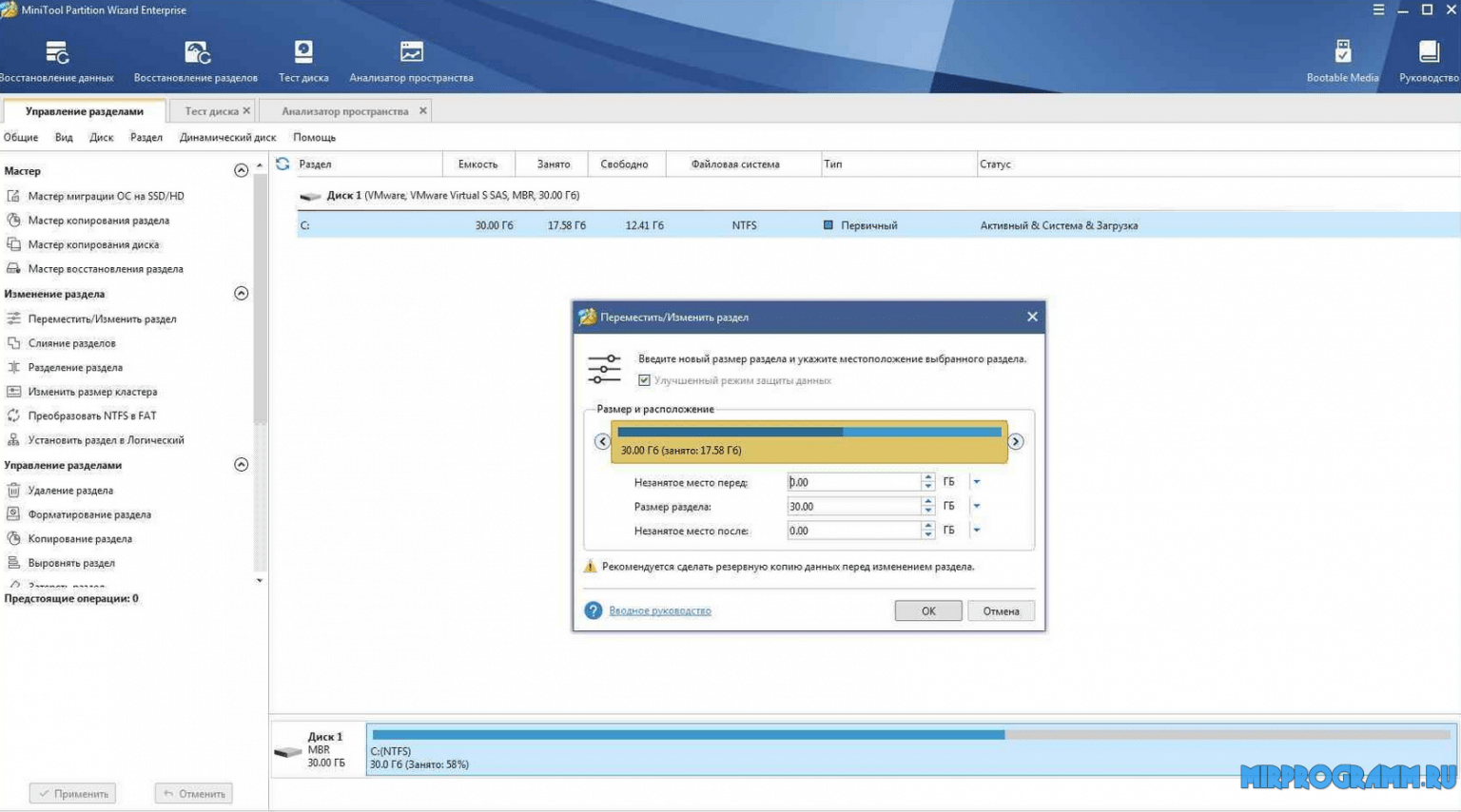Click the Размер раздела input field
The image size is (1461, 812).
coord(854,507)
